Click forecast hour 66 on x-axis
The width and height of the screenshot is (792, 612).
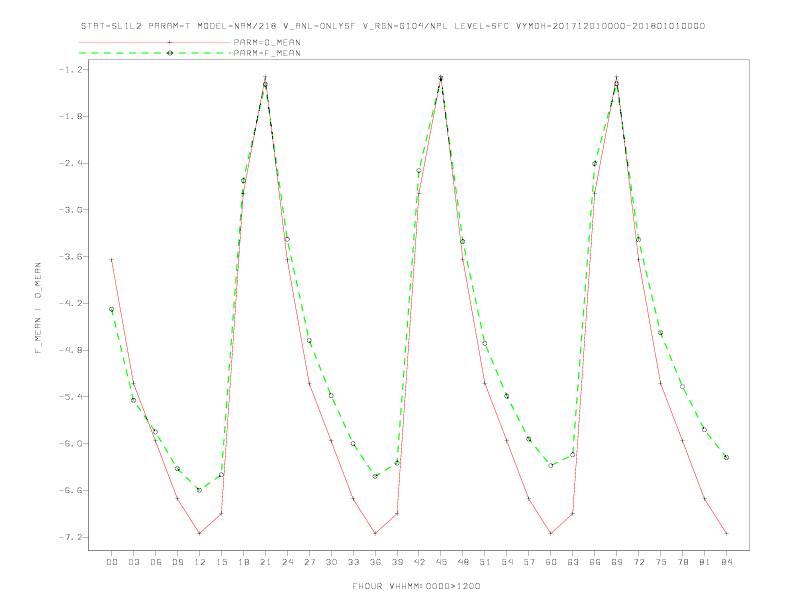pyautogui.click(x=595, y=562)
